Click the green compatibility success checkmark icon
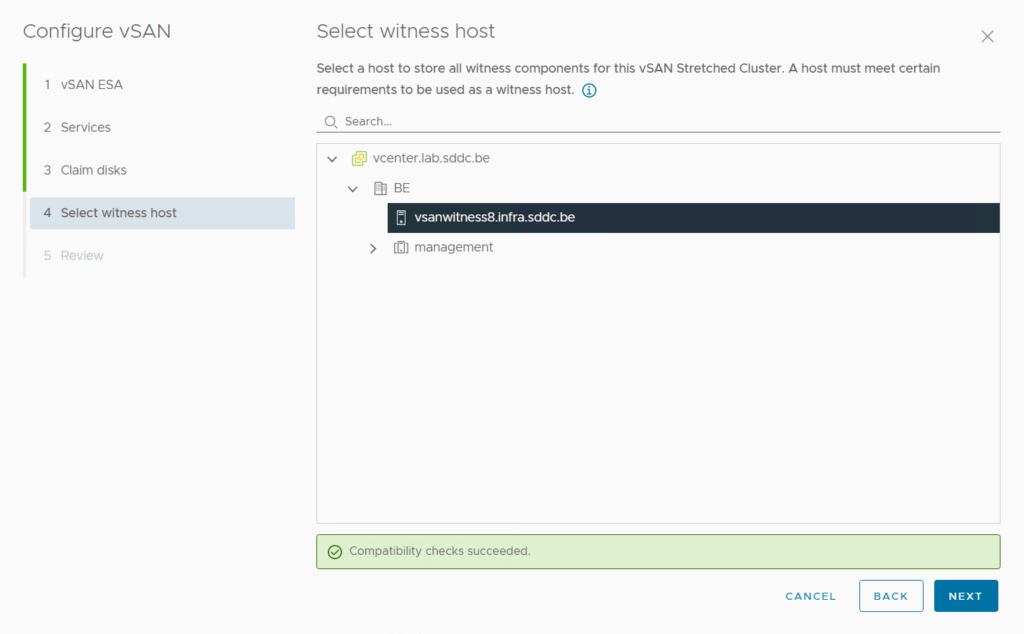Viewport: 1024px width, 634px height. 335,552
